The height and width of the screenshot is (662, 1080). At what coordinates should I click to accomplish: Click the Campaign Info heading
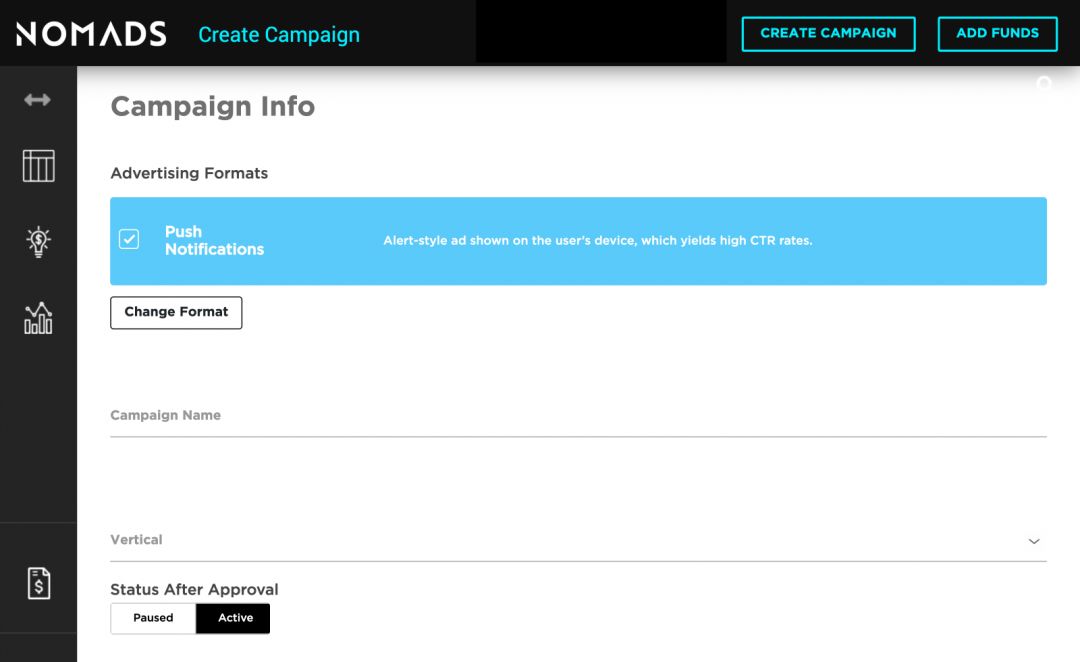(212, 107)
